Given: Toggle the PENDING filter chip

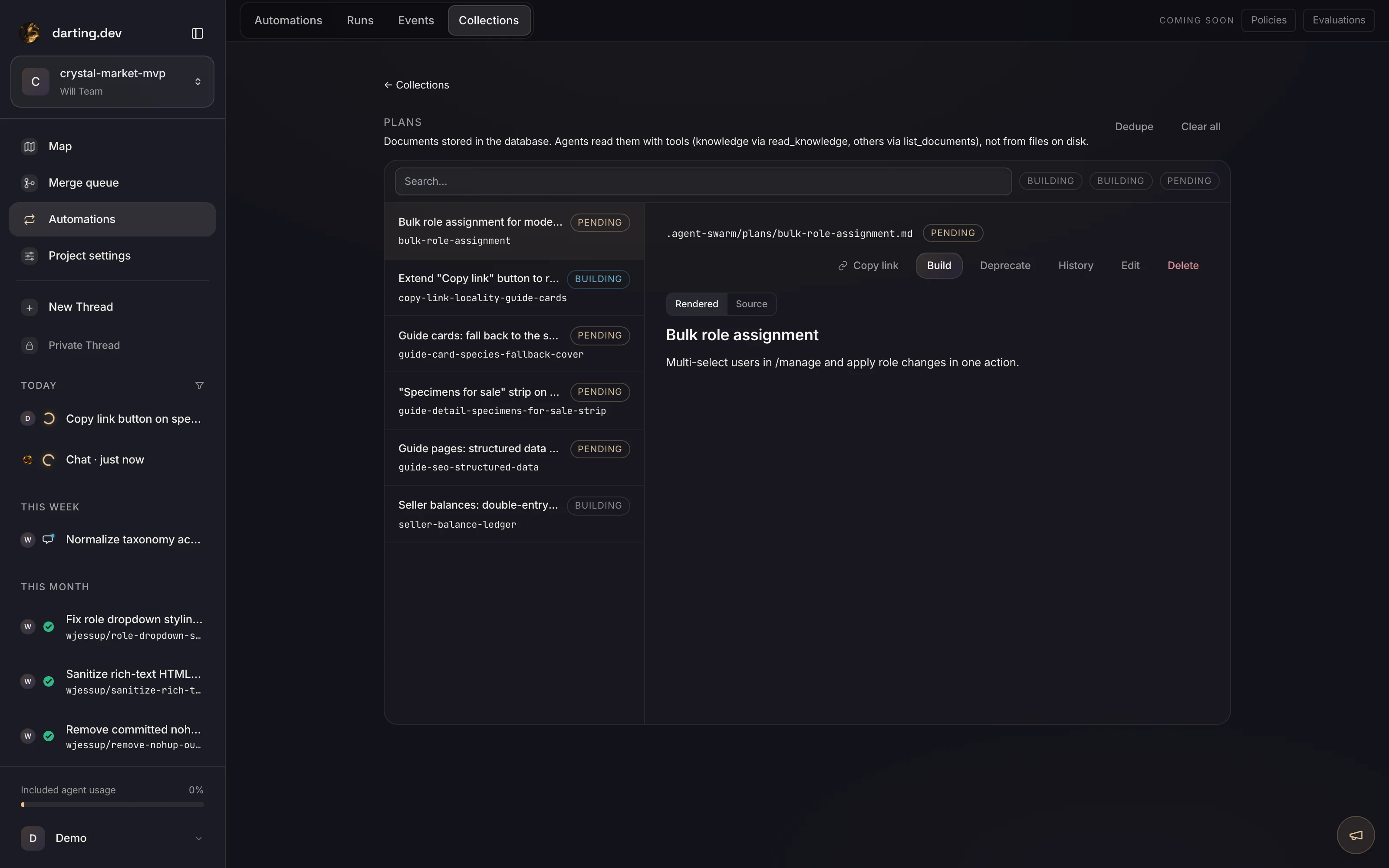Looking at the screenshot, I should pos(1189,181).
